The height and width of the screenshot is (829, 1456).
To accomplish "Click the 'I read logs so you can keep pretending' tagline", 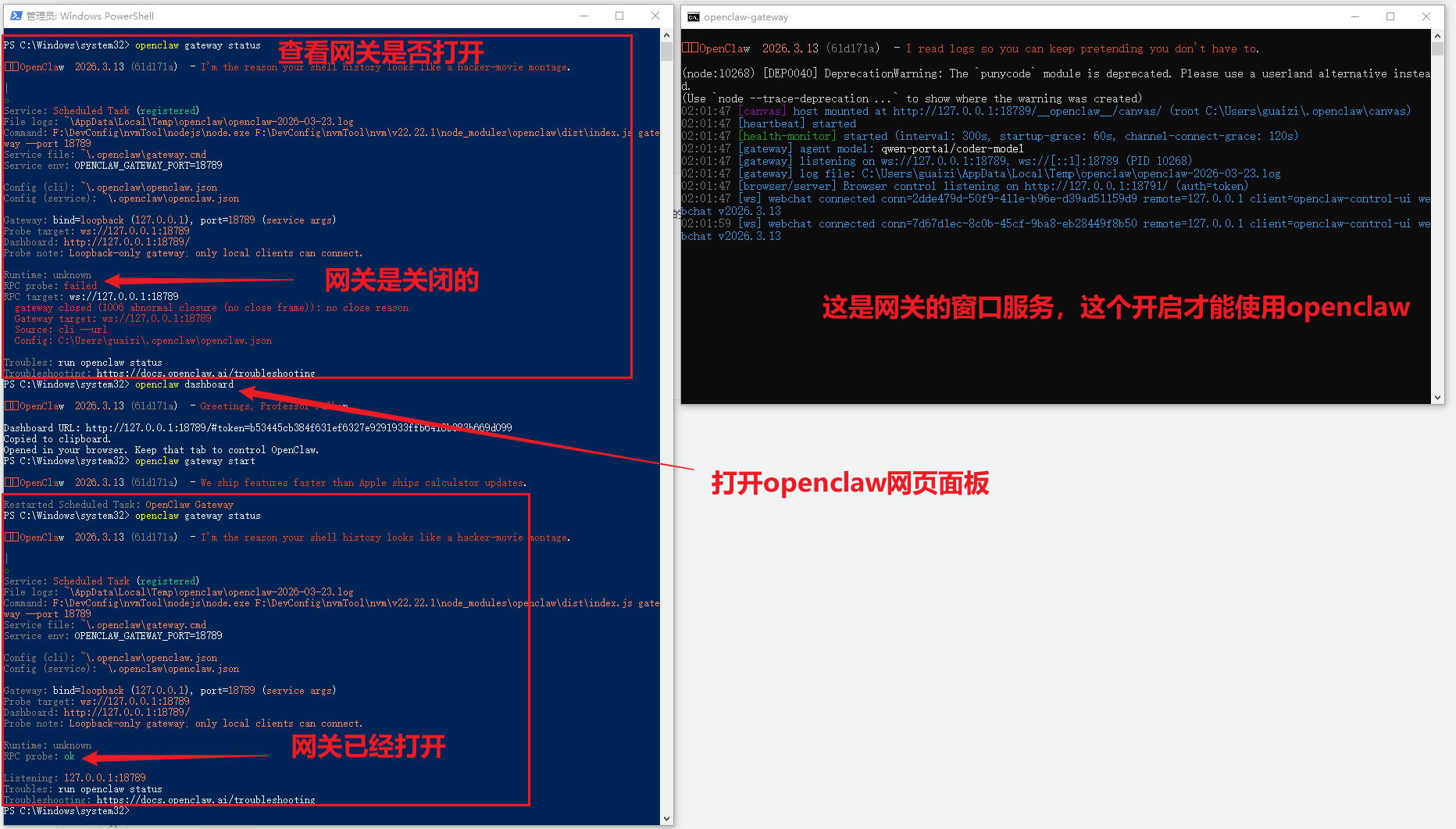I will coord(1082,48).
